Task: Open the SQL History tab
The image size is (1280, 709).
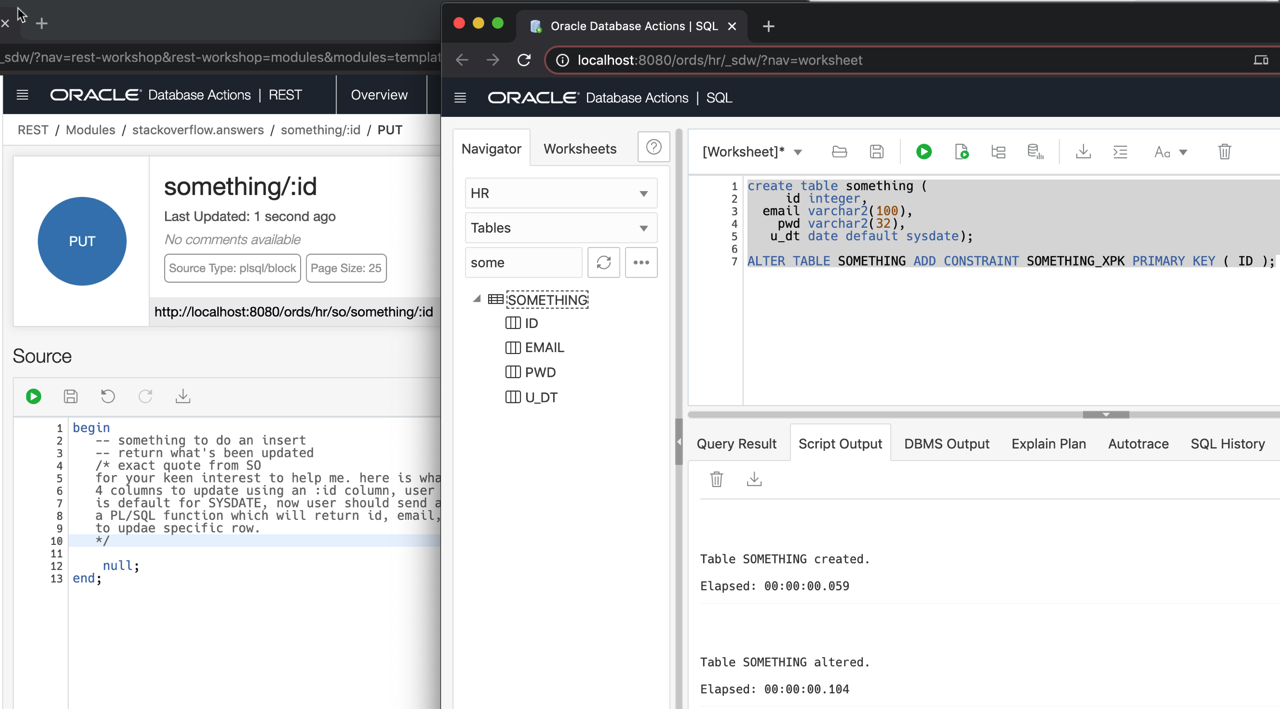Action: [x=1228, y=444]
